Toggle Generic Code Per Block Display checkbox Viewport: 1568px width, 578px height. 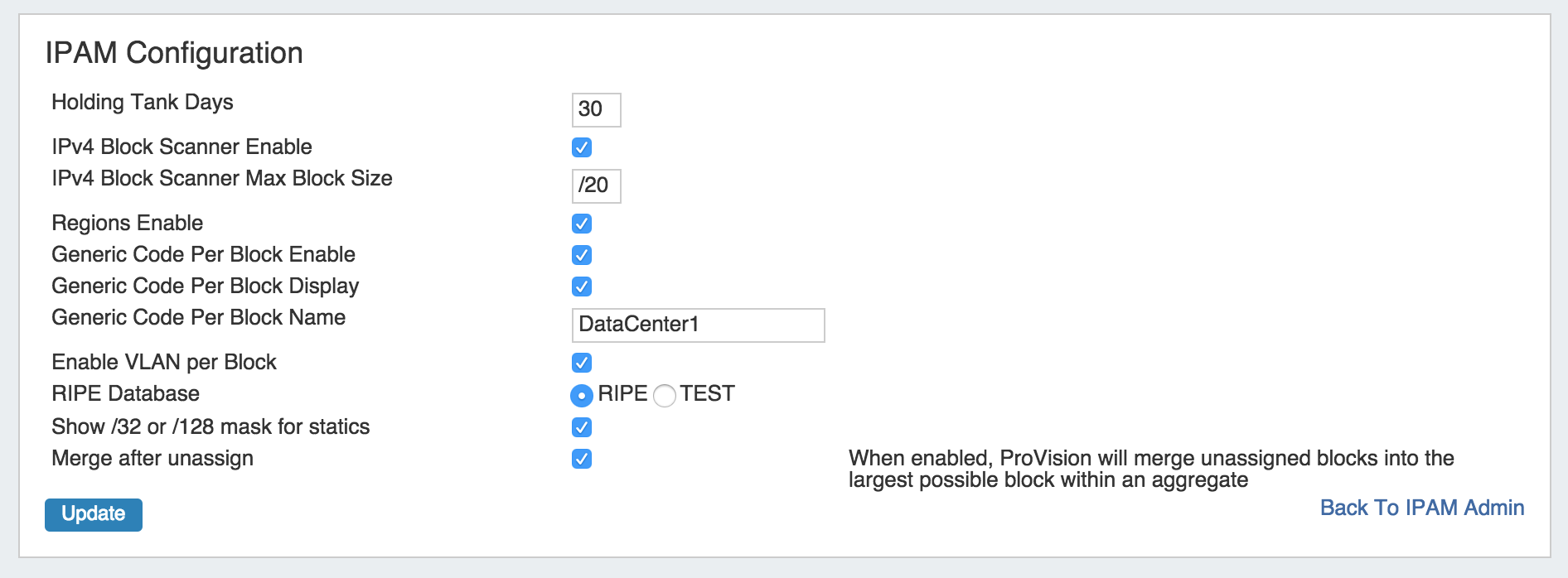pos(582,287)
